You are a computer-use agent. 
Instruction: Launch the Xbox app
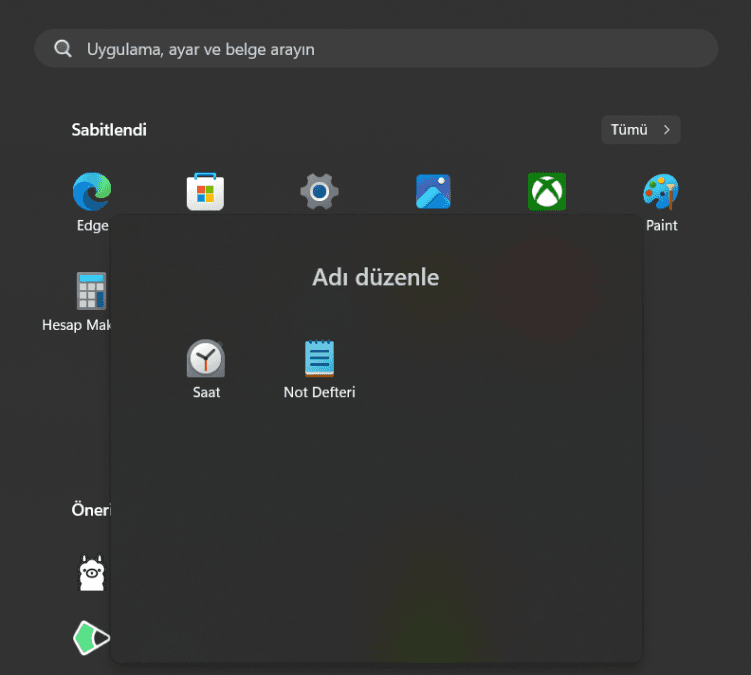point(547,192)
